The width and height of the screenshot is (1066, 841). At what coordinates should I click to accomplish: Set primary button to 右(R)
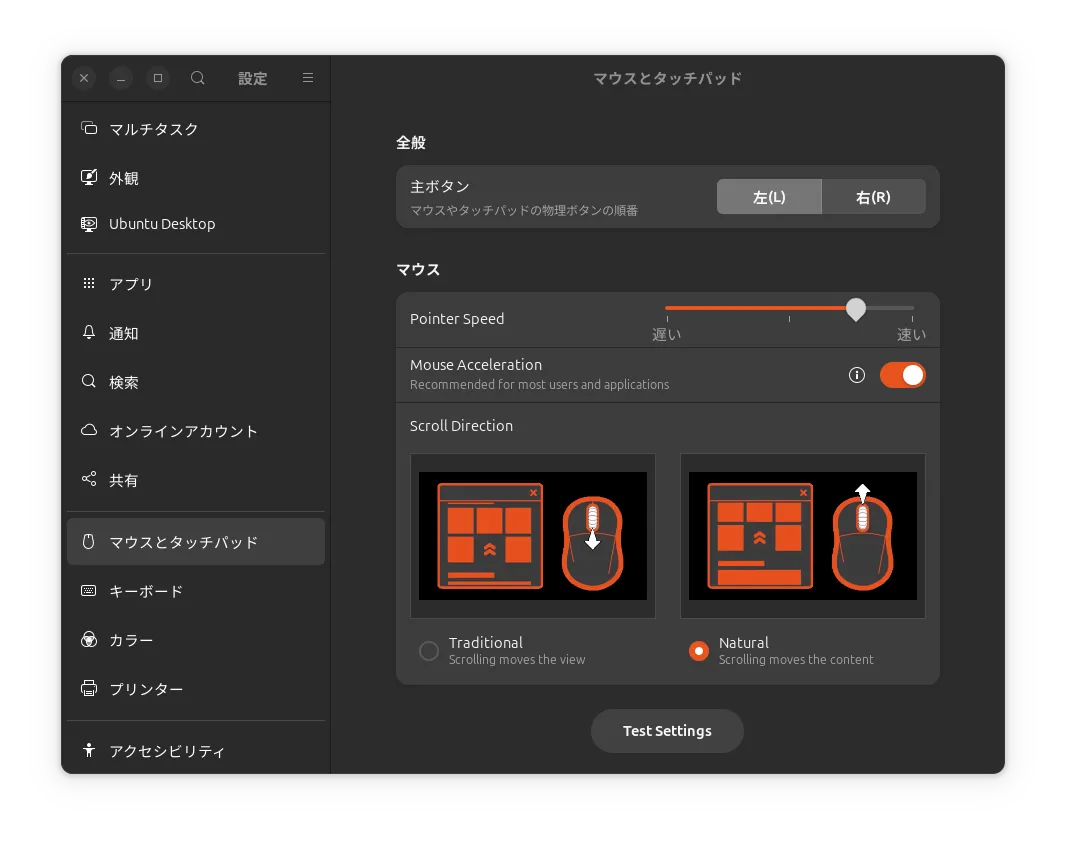coord(874,197)
